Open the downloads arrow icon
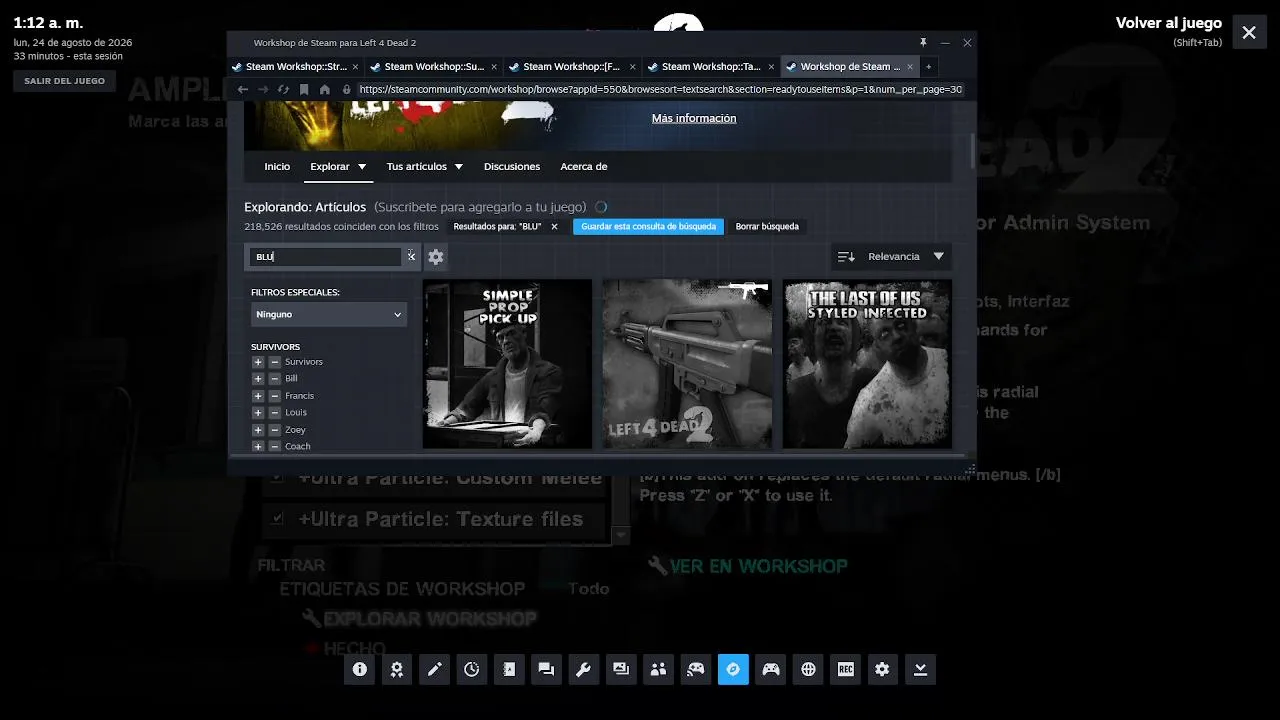 [920, 669]
